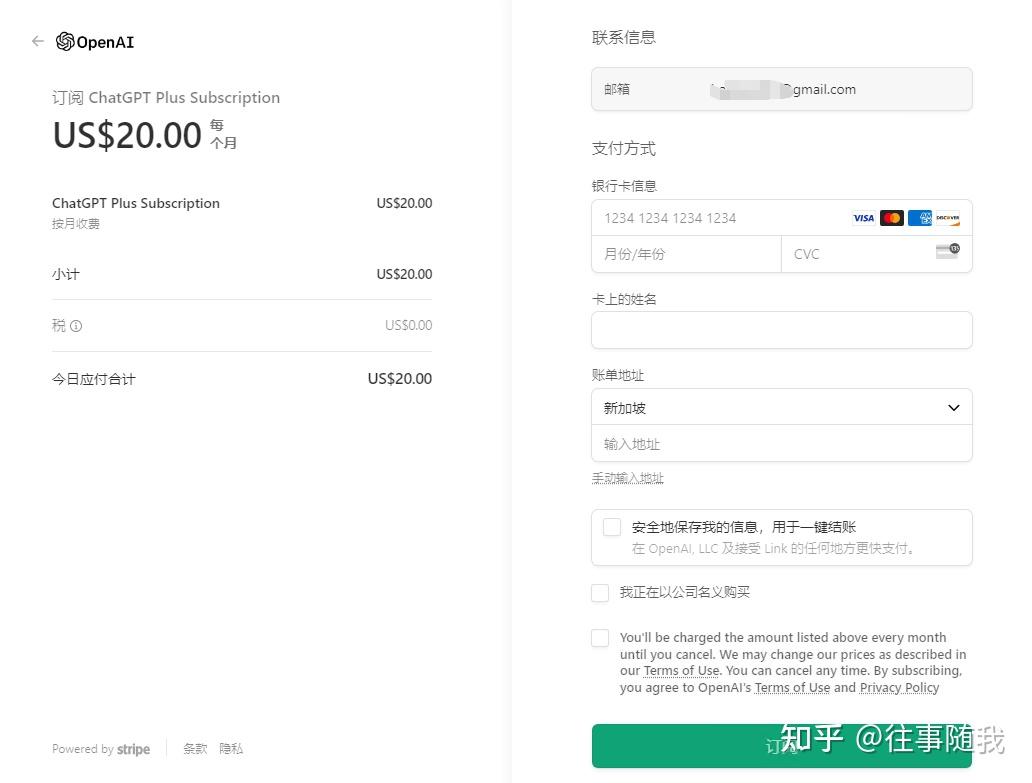Select the American Express icon
Viewport: 1032px width, 783px height.
coord(919,217)
